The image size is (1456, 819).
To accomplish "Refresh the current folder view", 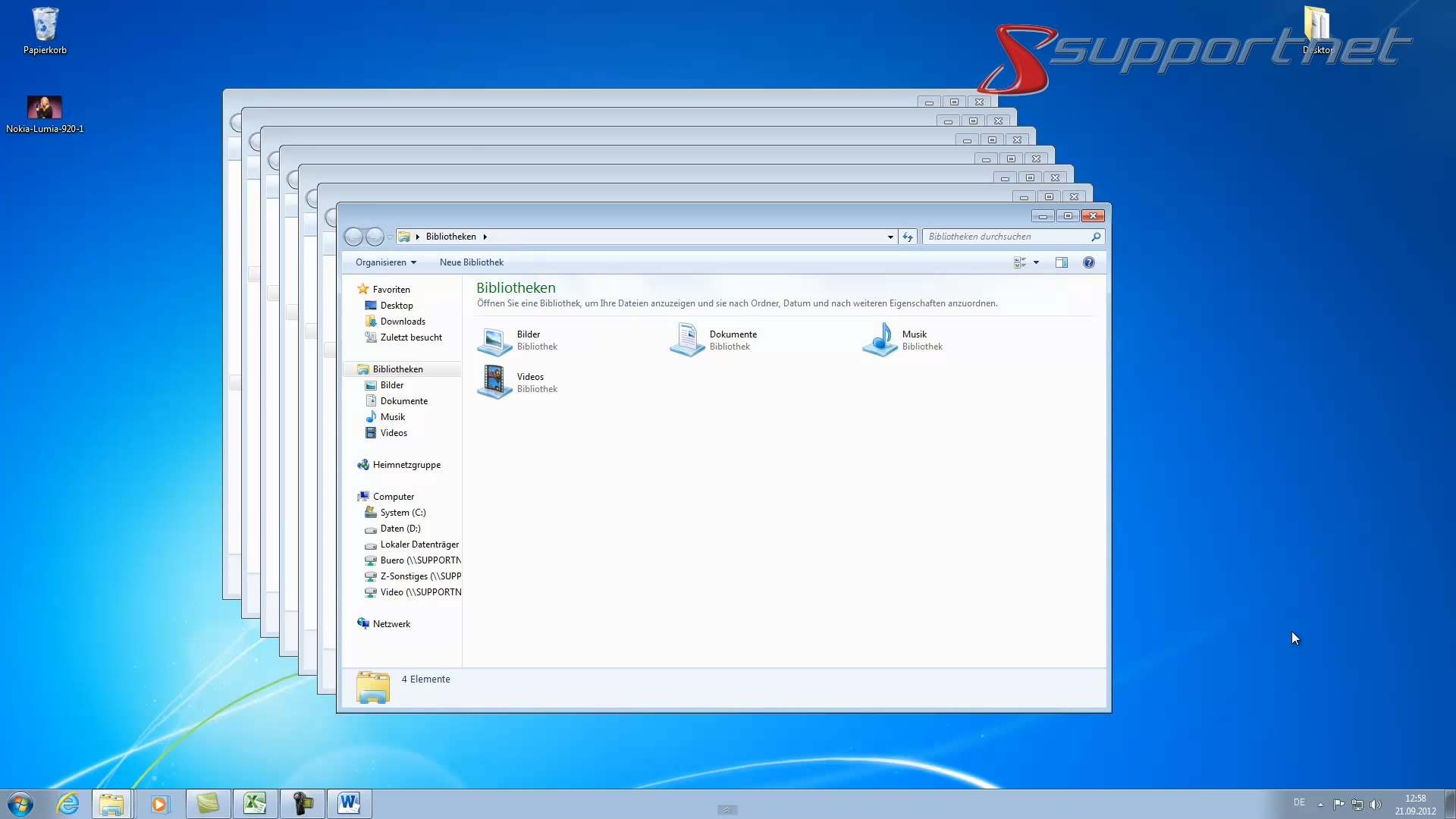I will point(908,237).
